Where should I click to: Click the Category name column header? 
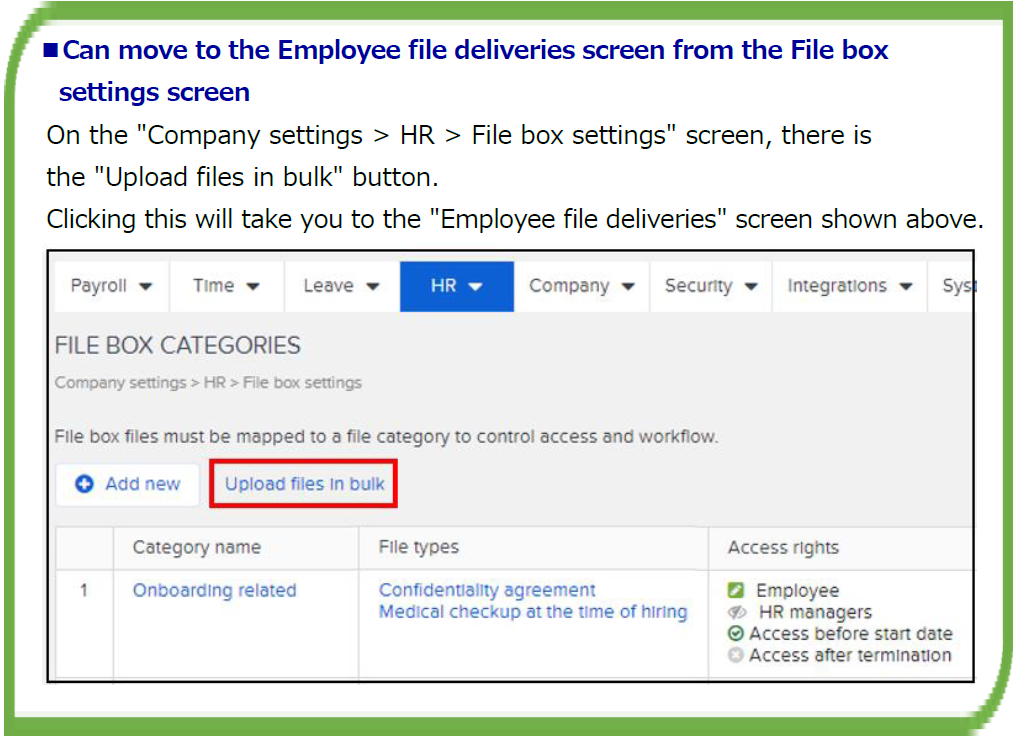197,547
